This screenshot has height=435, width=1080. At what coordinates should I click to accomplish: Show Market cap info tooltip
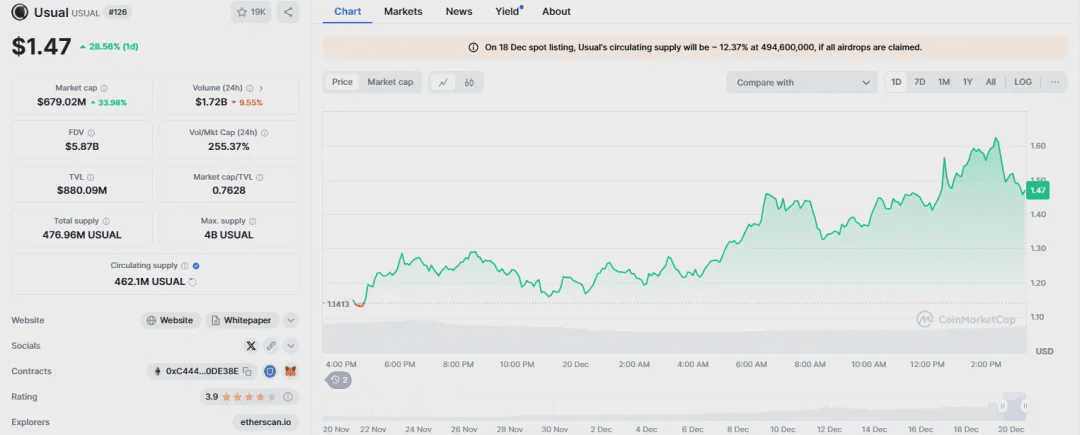[x=104, y=88]
